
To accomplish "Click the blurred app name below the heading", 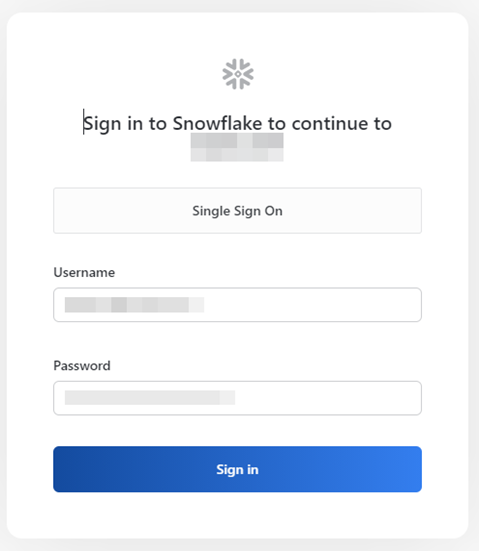I will [237, 147].
